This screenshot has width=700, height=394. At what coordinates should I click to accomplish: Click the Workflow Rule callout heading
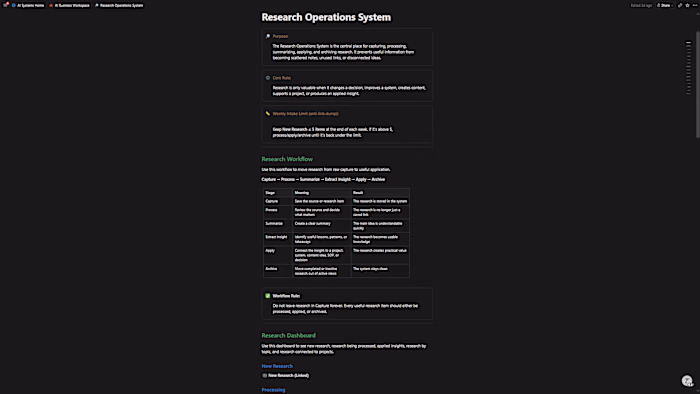point(286,296)
